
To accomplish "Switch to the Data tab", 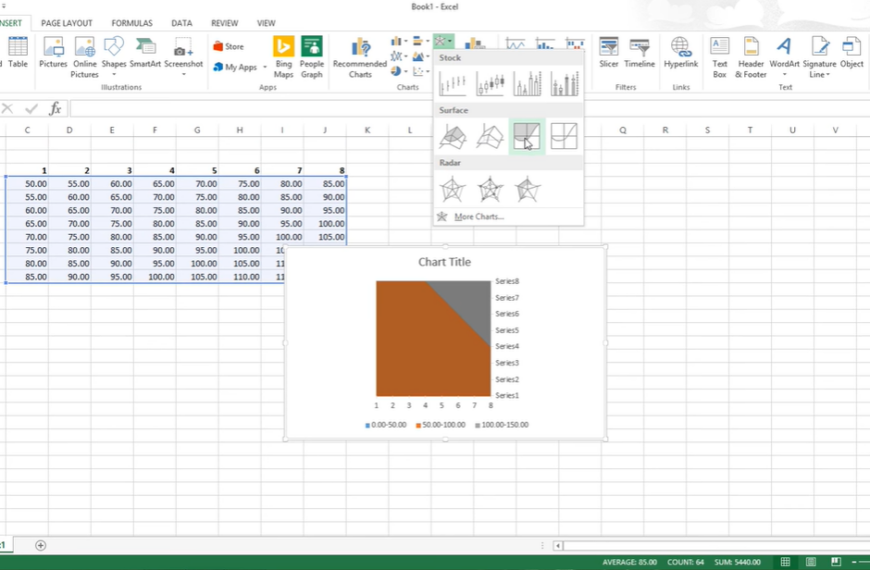I will [181, 23].
